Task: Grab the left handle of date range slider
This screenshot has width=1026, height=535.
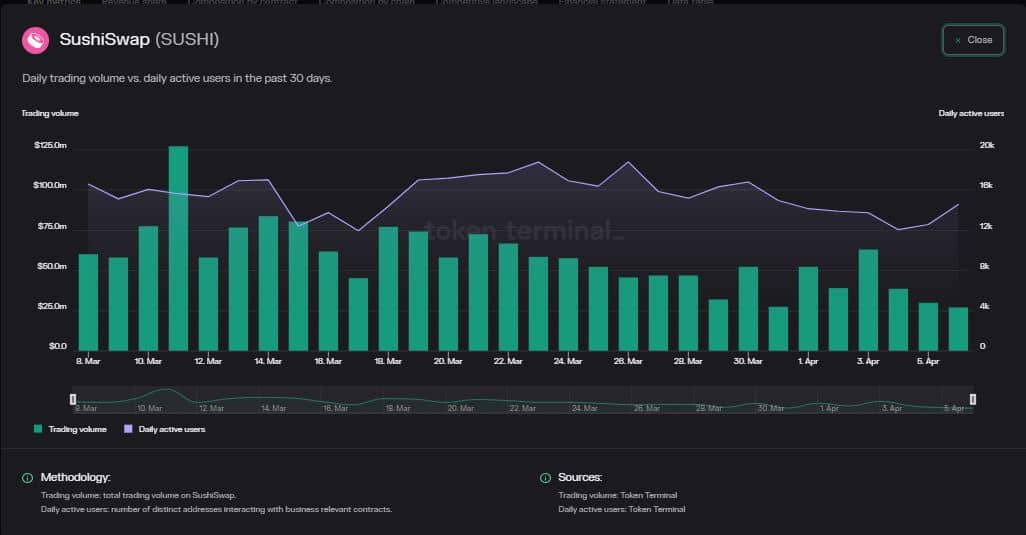Action: tap(73, 399)
